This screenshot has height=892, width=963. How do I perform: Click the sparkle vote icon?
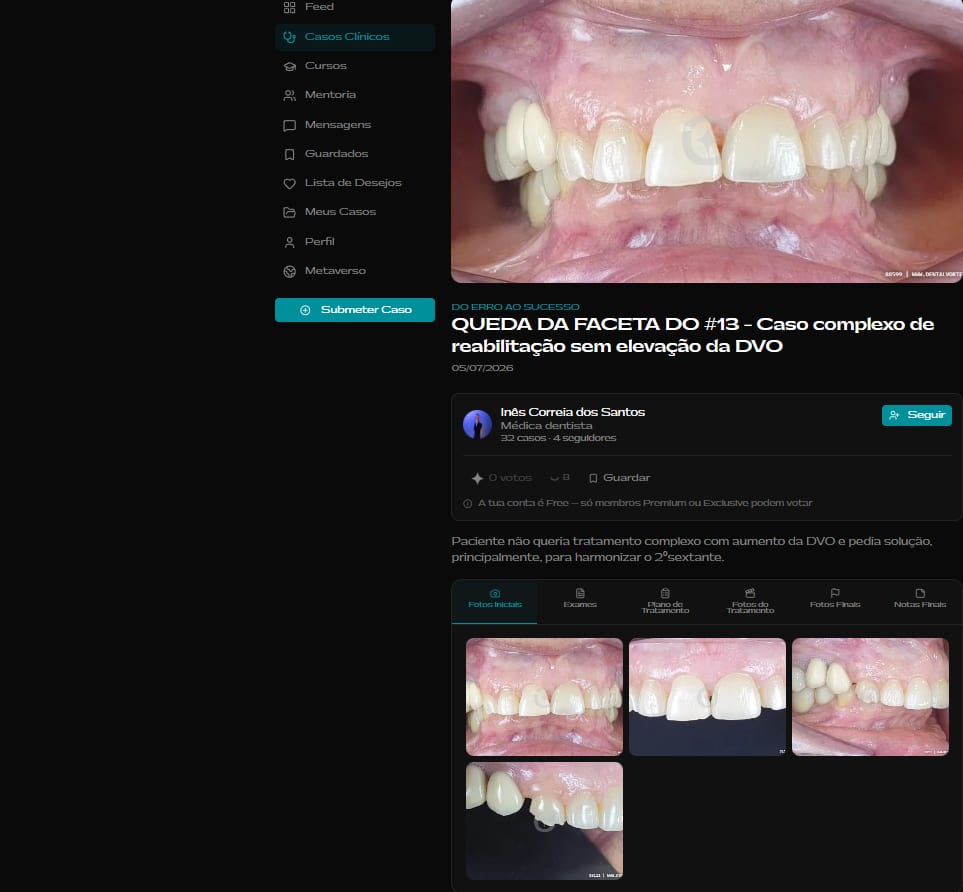point(477,478)
